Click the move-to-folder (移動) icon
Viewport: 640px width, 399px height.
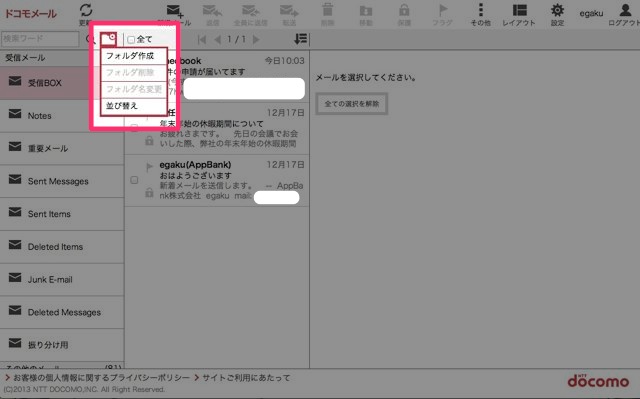point(366,10)
